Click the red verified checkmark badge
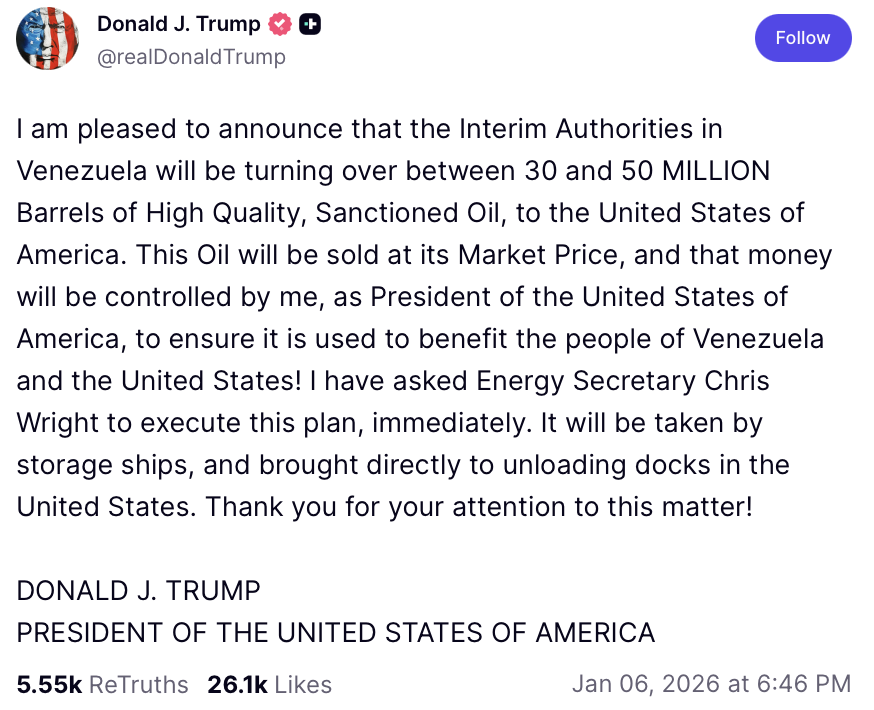 (x=281, y=25)
